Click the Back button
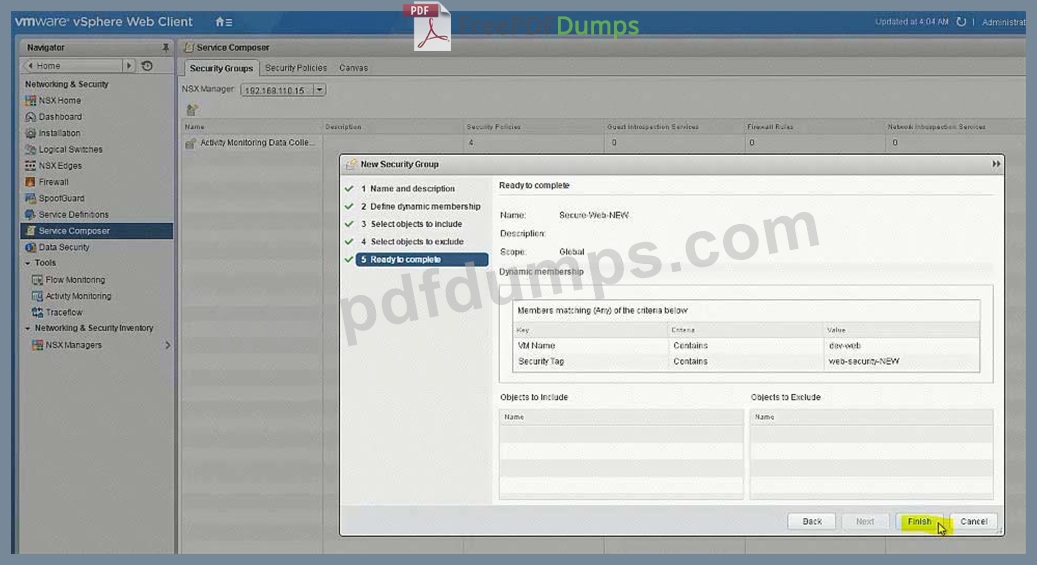Viewport: 1037px width, 565px height. click(x=811, y=521)
